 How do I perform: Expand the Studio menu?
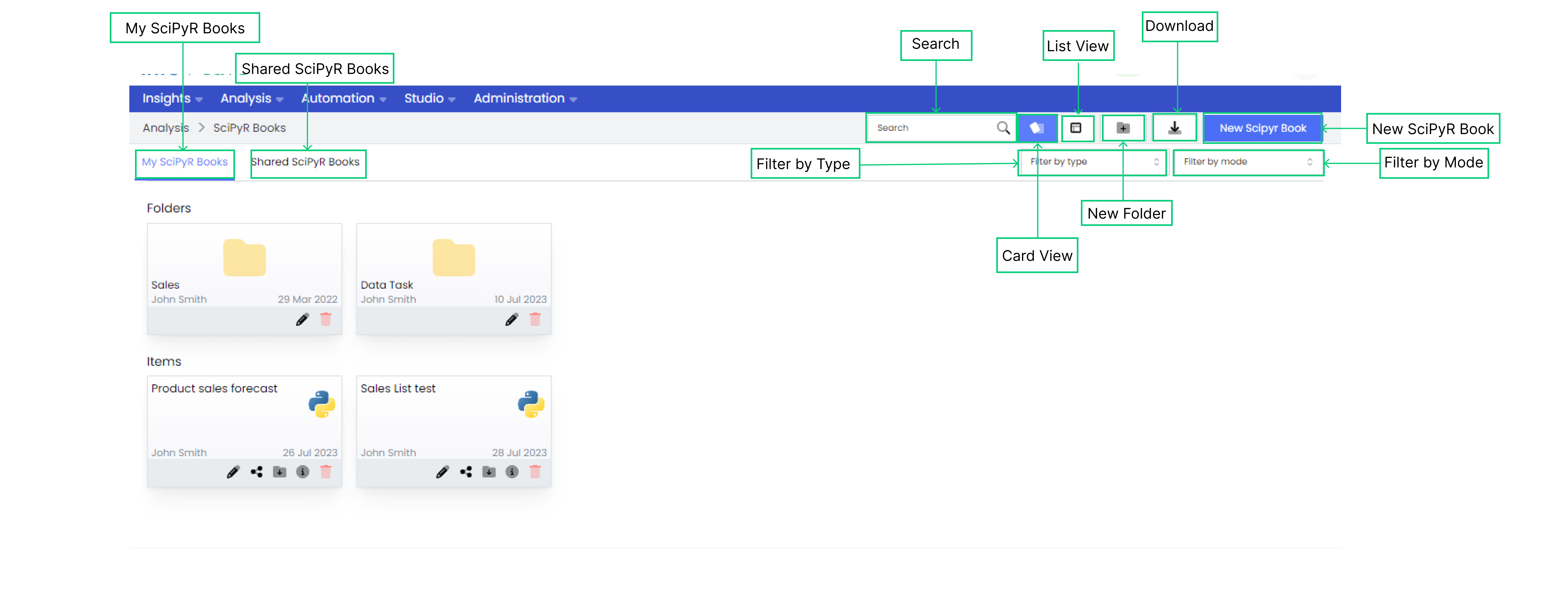(430, 99)
